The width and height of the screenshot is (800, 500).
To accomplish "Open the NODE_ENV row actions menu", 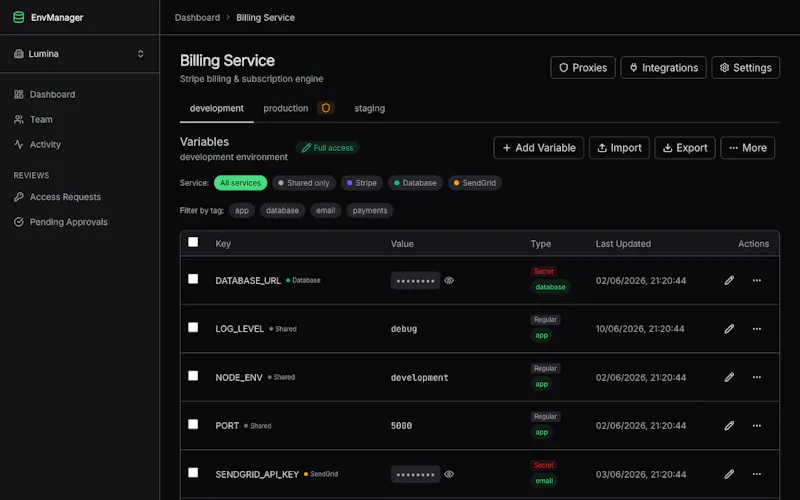I will pyautogui.click(x=757, y=377).
